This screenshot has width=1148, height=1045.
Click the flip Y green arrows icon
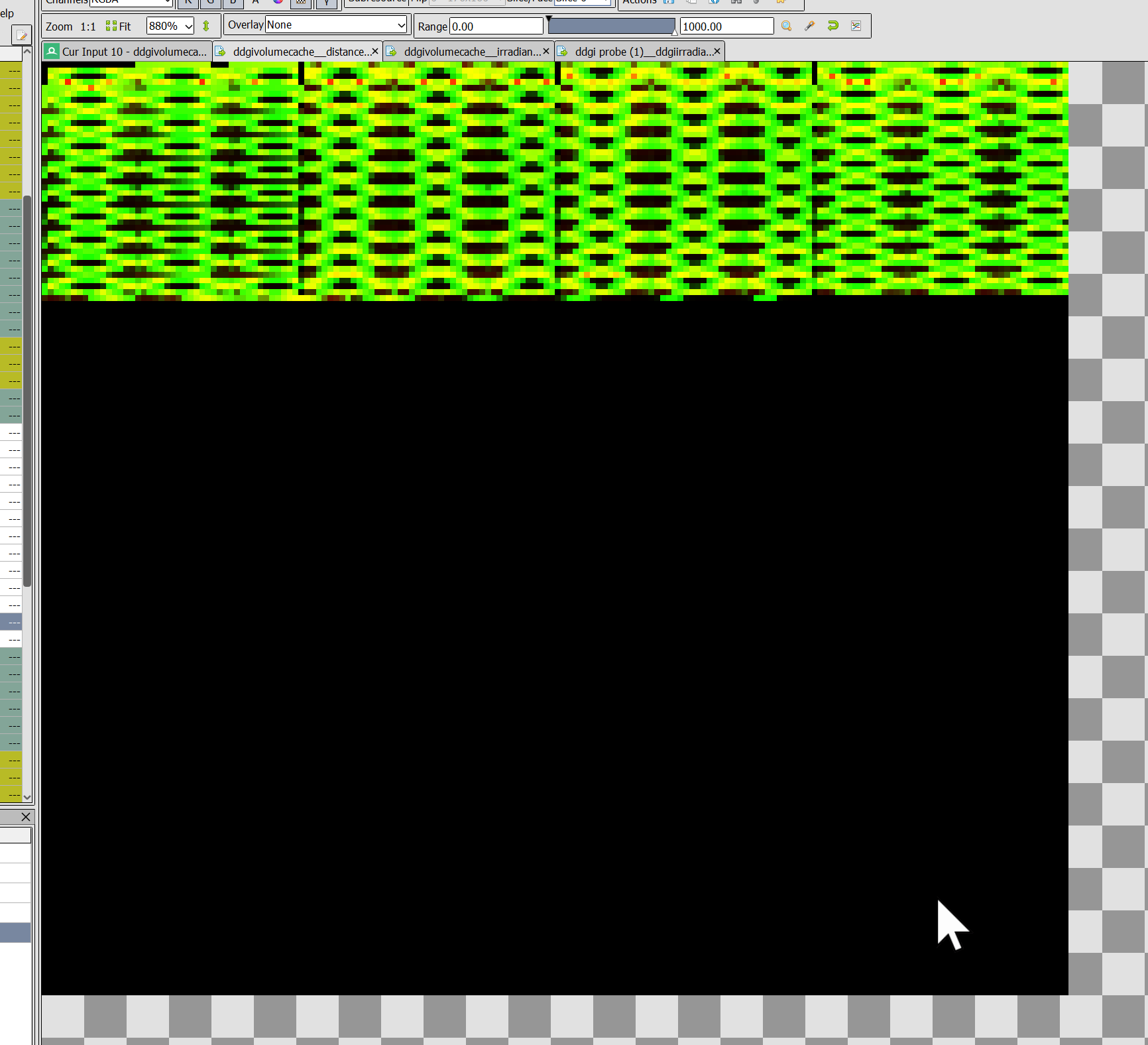tap(206, 26)
